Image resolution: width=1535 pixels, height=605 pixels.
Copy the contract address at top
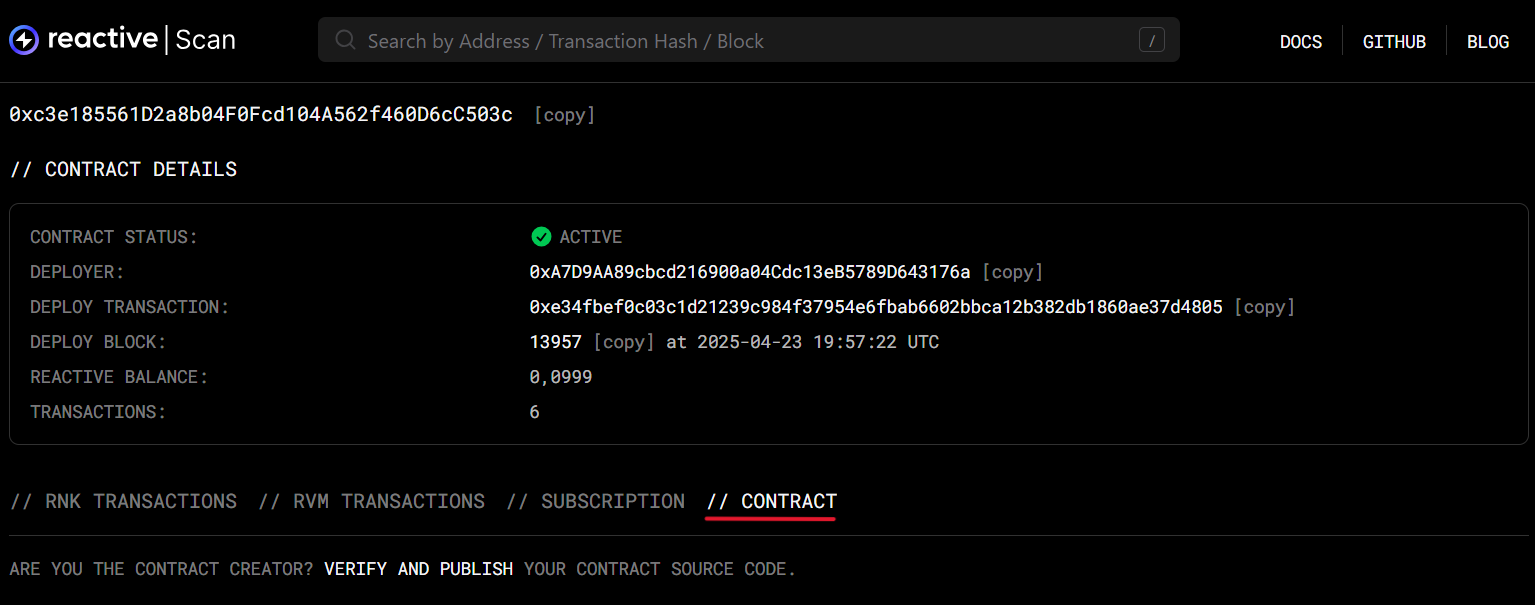565,115
